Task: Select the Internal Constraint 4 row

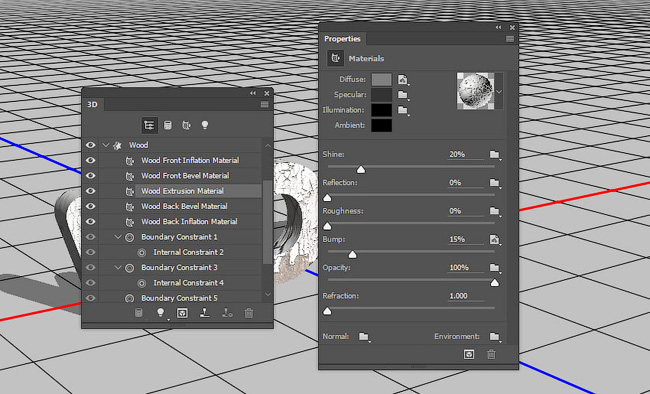Action: point(180,283)
